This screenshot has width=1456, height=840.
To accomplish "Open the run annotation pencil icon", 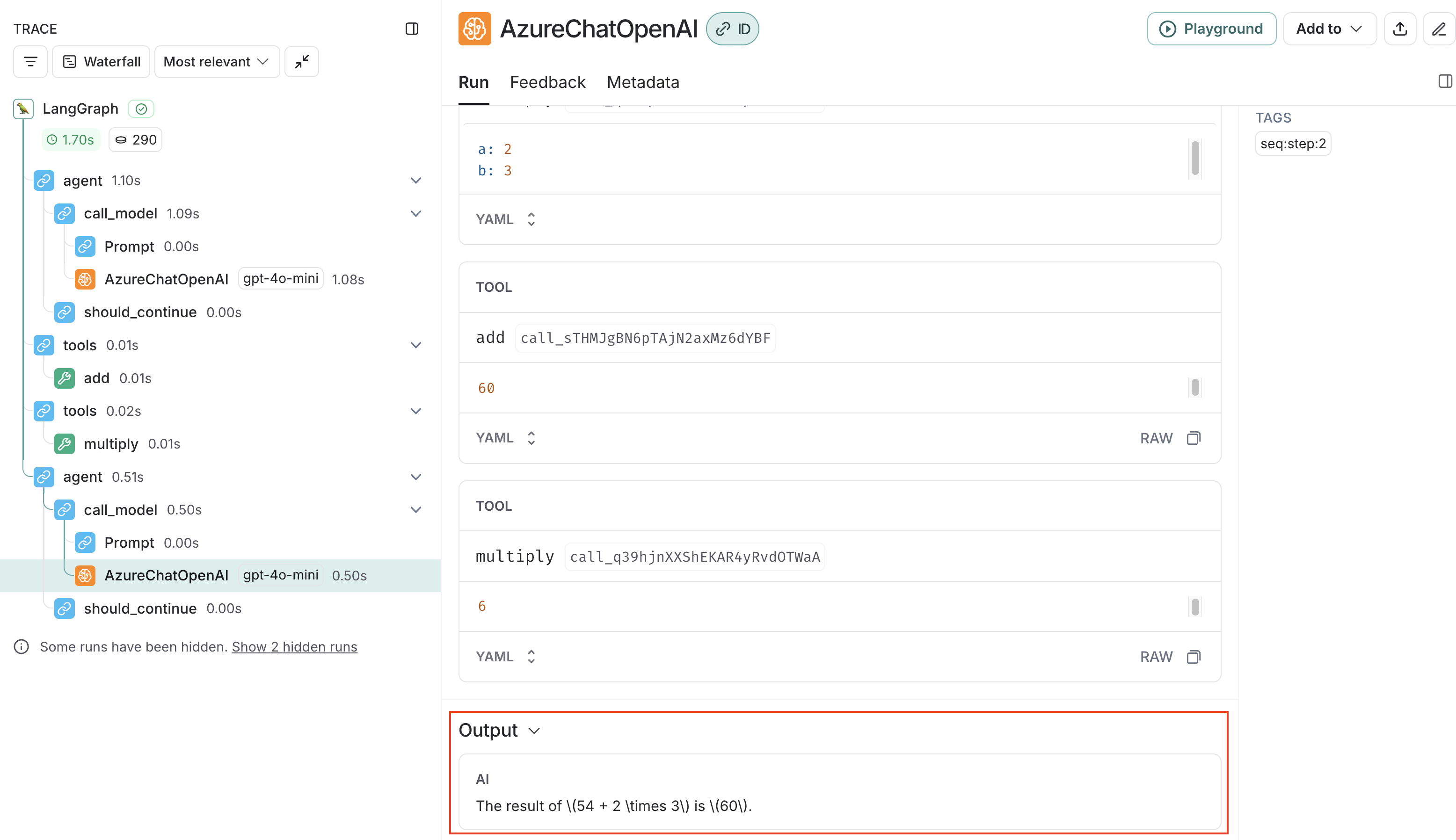I will (x=1439, y=28).
